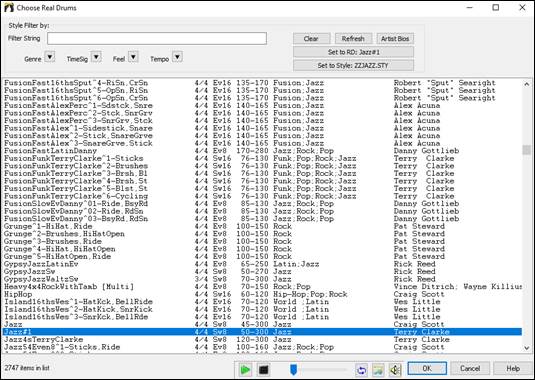
Task: Select the GypsyJazzLatinEv row
Action: [262, 264]
